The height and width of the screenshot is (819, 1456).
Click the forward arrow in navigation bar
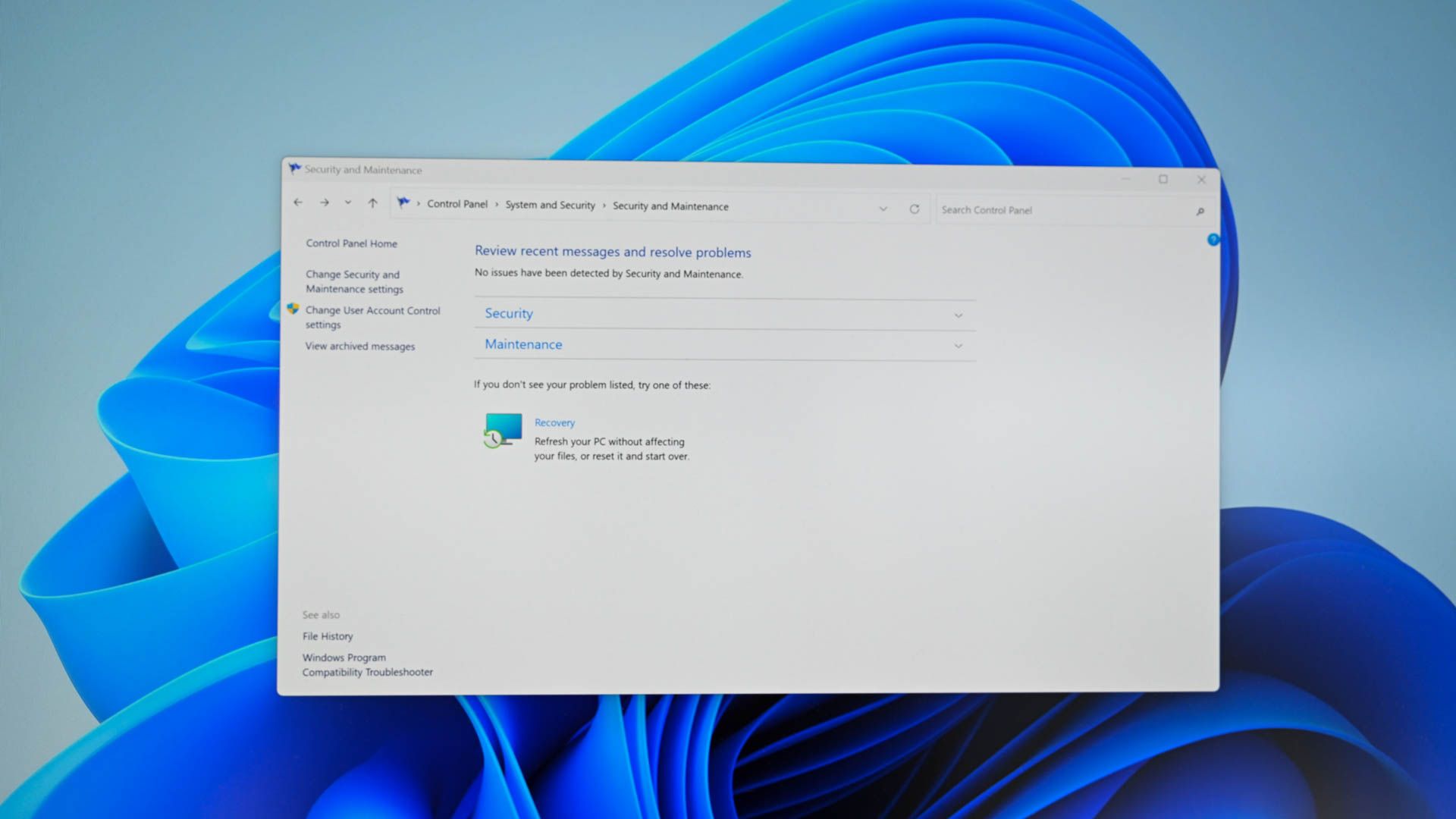(x=324, y=202)
